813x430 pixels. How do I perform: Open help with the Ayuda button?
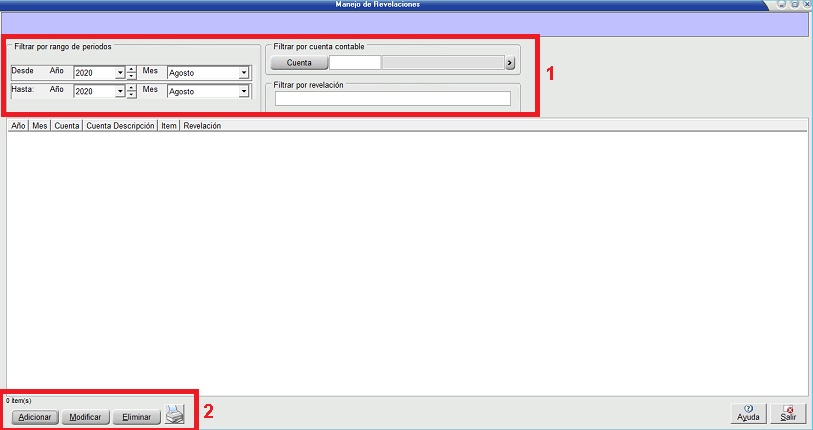coord(748,414)
